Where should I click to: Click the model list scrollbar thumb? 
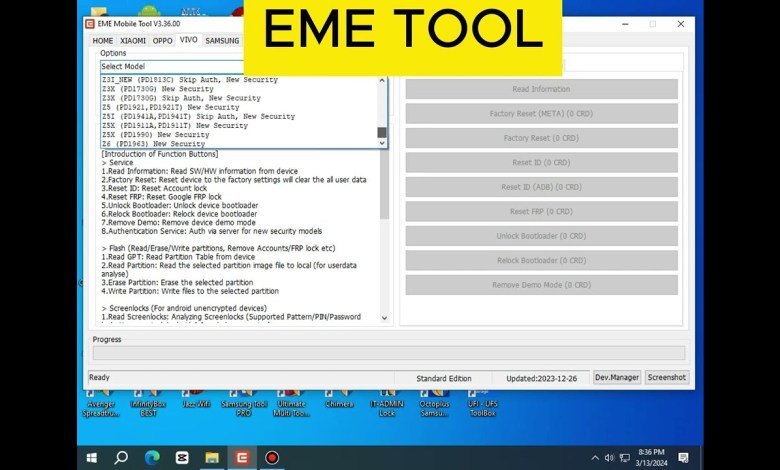[x=382, y=132]
